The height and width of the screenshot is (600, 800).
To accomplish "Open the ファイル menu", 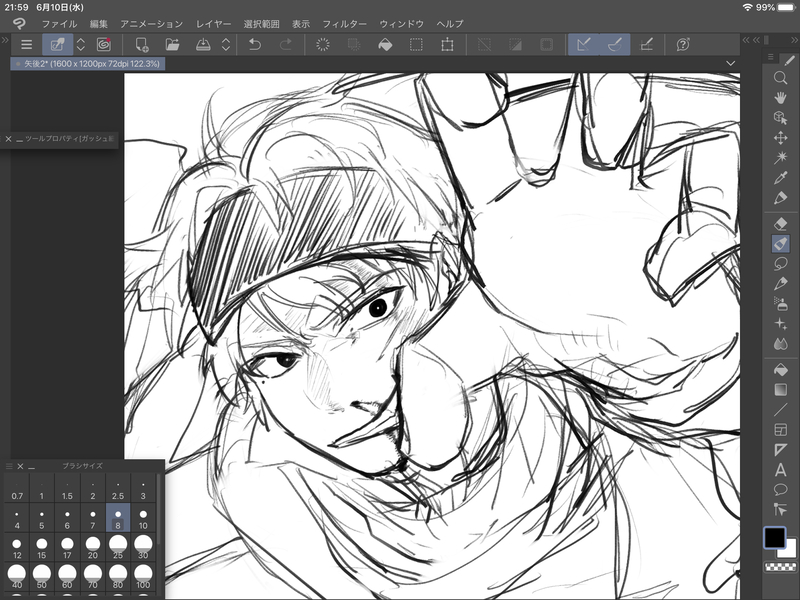I will 59,24.
